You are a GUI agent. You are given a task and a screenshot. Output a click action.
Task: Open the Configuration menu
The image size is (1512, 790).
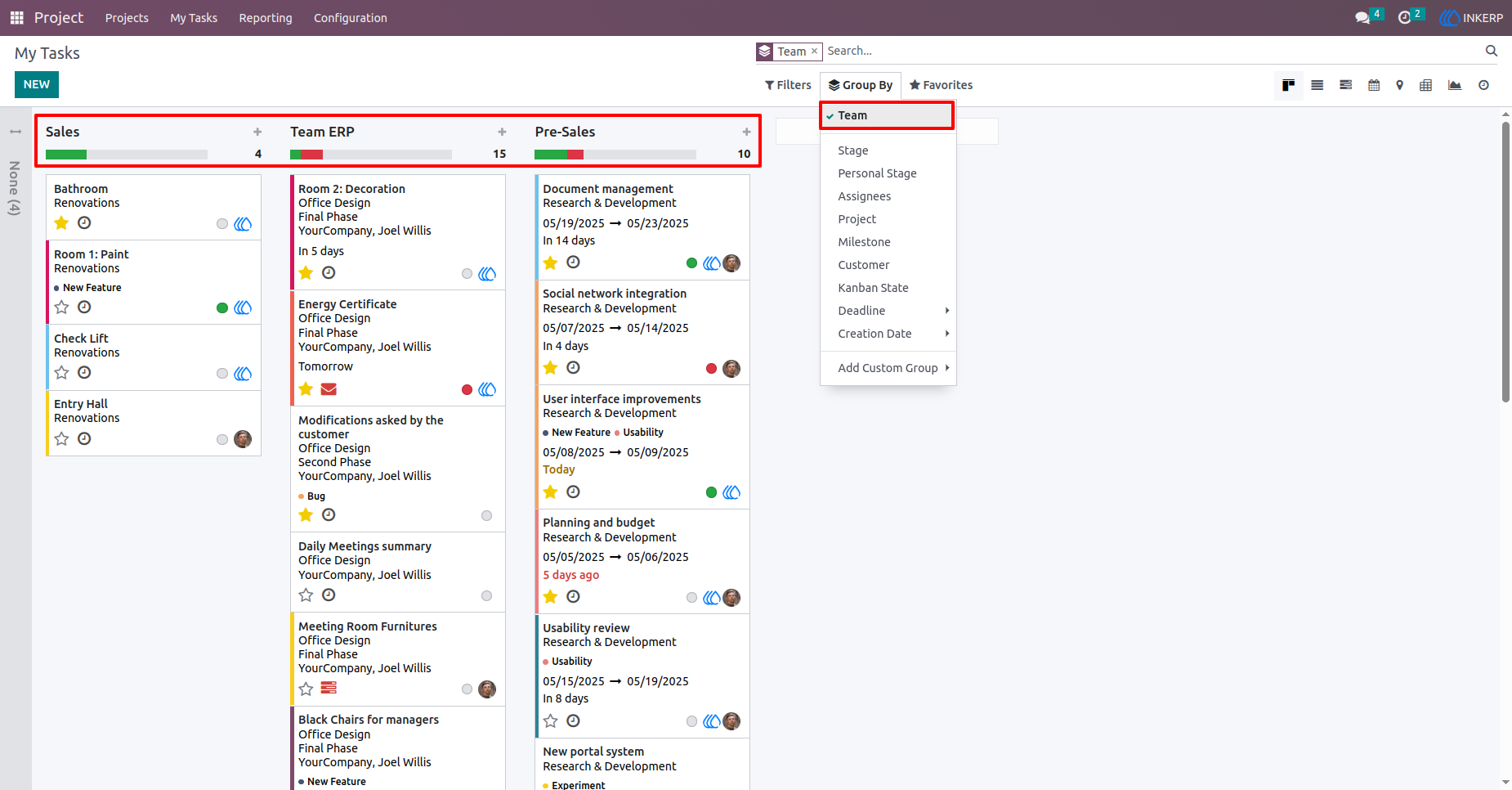[351, 18]
